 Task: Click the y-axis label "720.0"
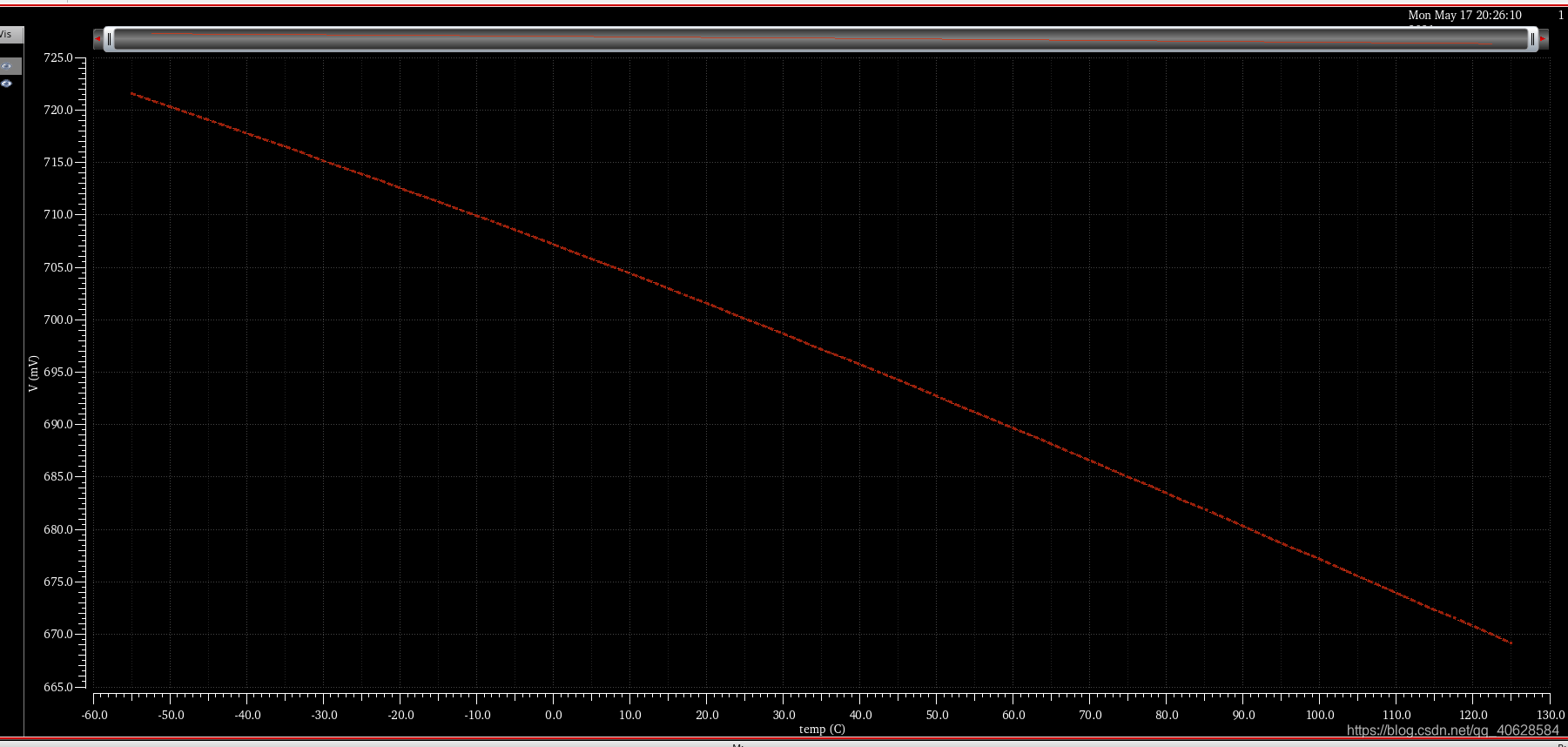58,110
